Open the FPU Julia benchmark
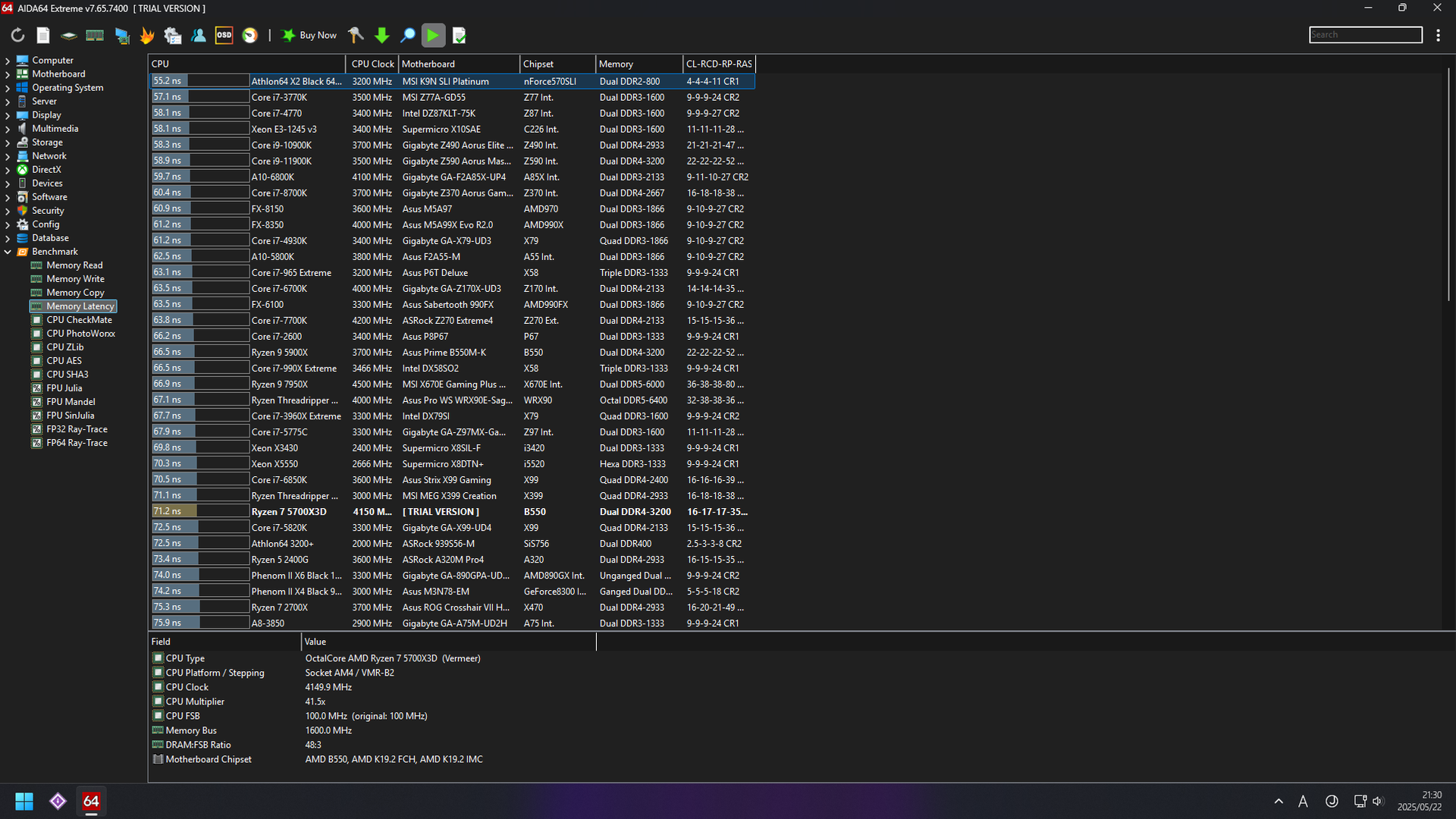 [64, 388]
